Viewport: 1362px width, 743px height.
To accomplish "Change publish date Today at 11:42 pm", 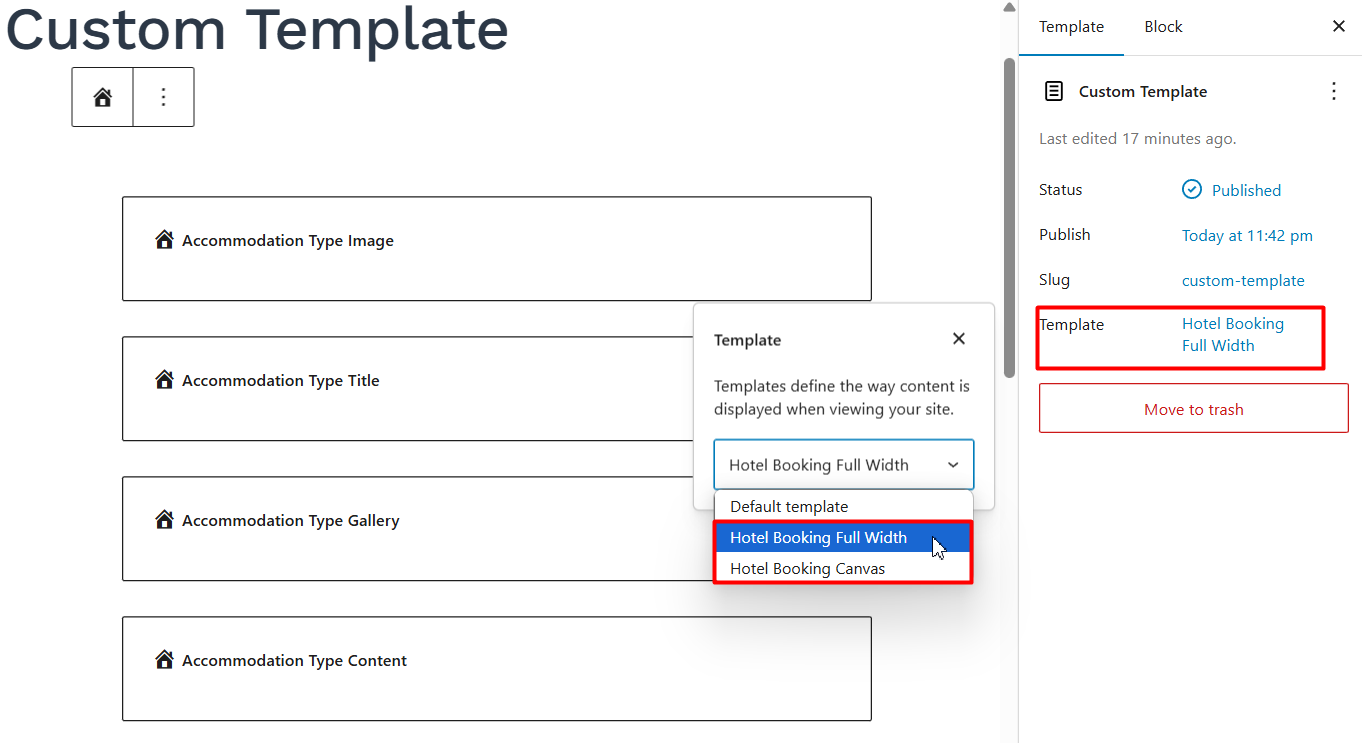I will click(1247, 236).
